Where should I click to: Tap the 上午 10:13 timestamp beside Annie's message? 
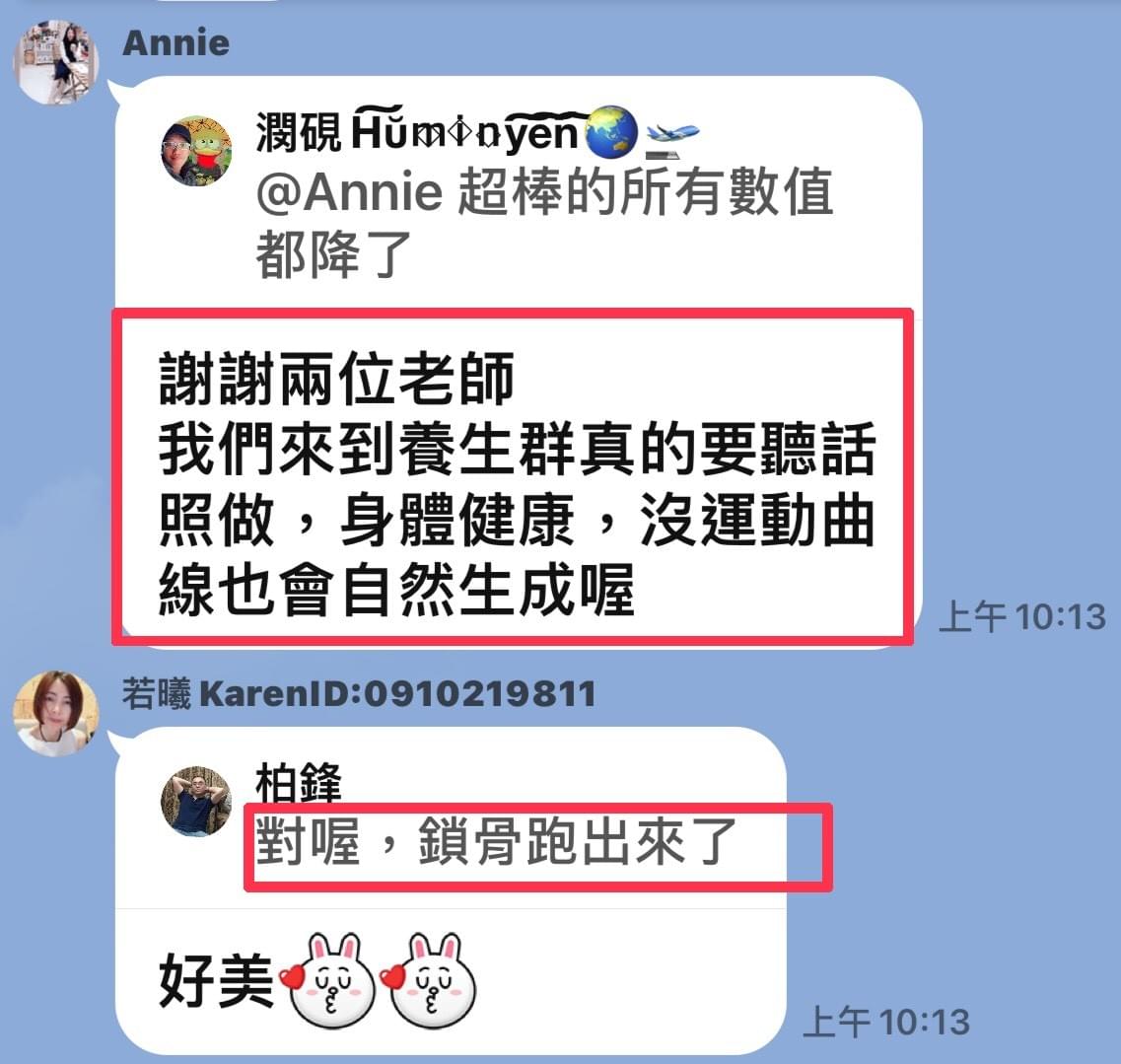click(x=1022, y=617)
